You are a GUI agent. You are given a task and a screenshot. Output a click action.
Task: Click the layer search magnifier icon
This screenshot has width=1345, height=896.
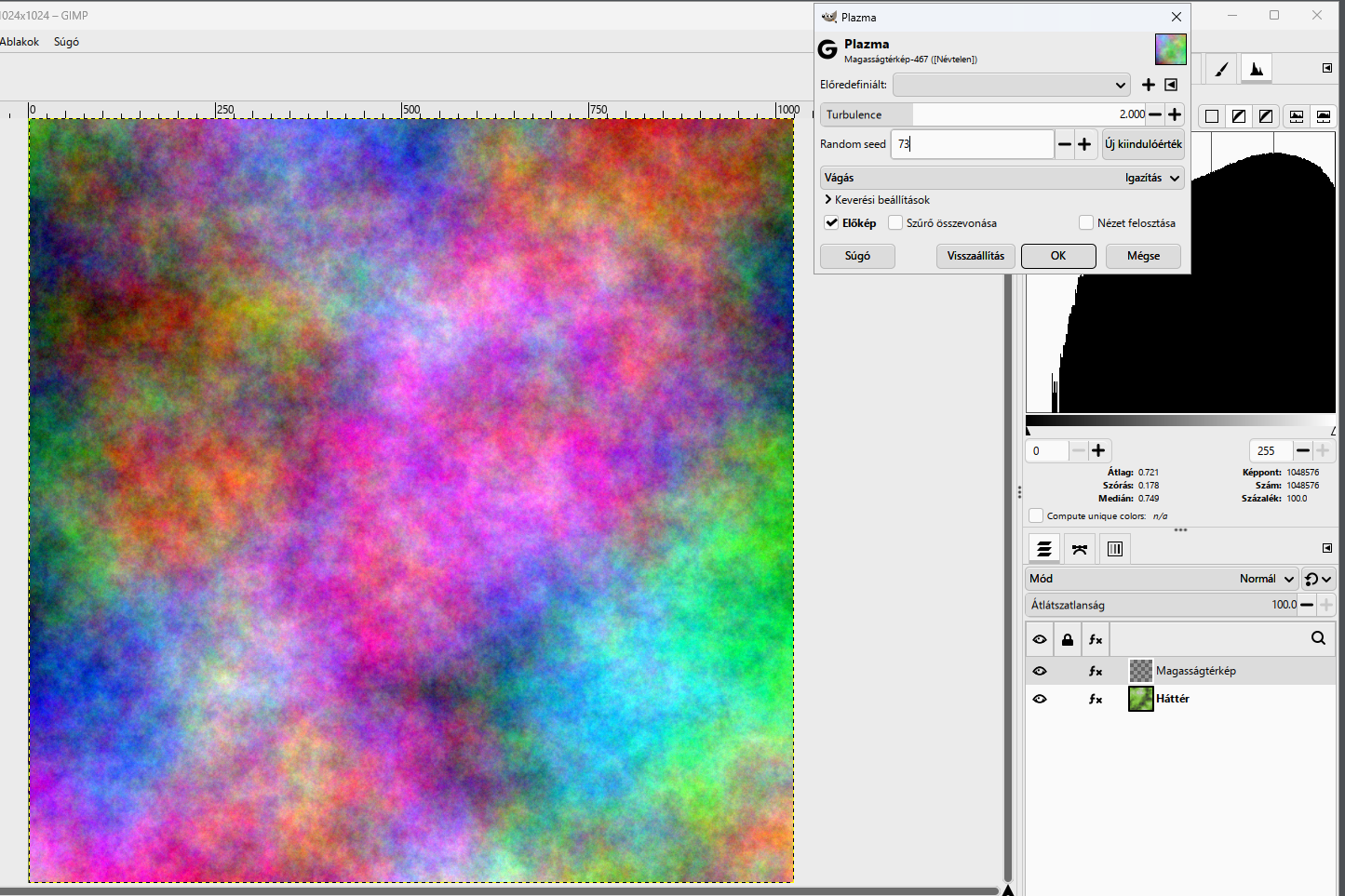pyautogui.click(x=1318, y=638)
